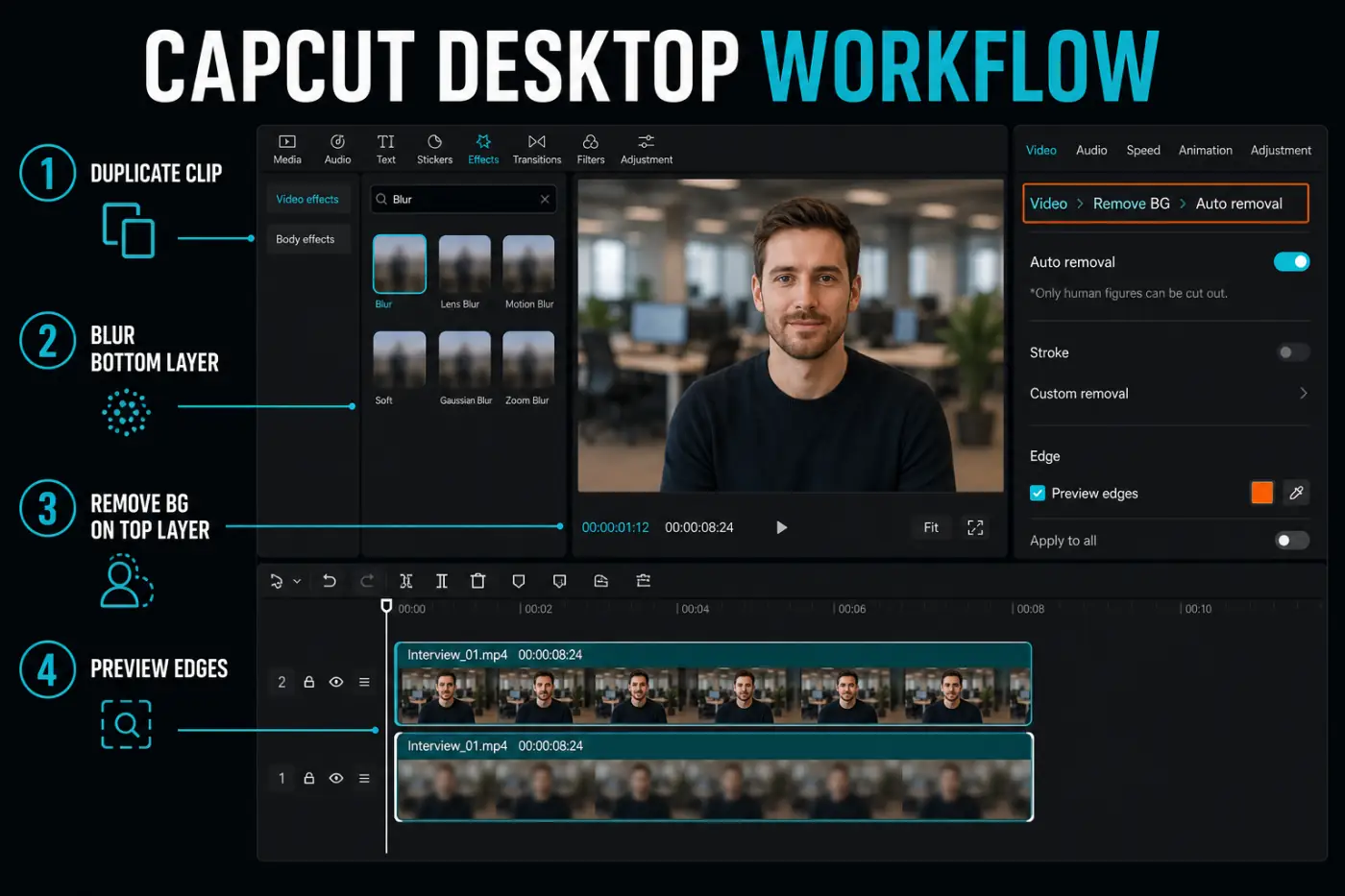
Task: Switch to the Audio tab in inspector
Action: coord(1091,150)
